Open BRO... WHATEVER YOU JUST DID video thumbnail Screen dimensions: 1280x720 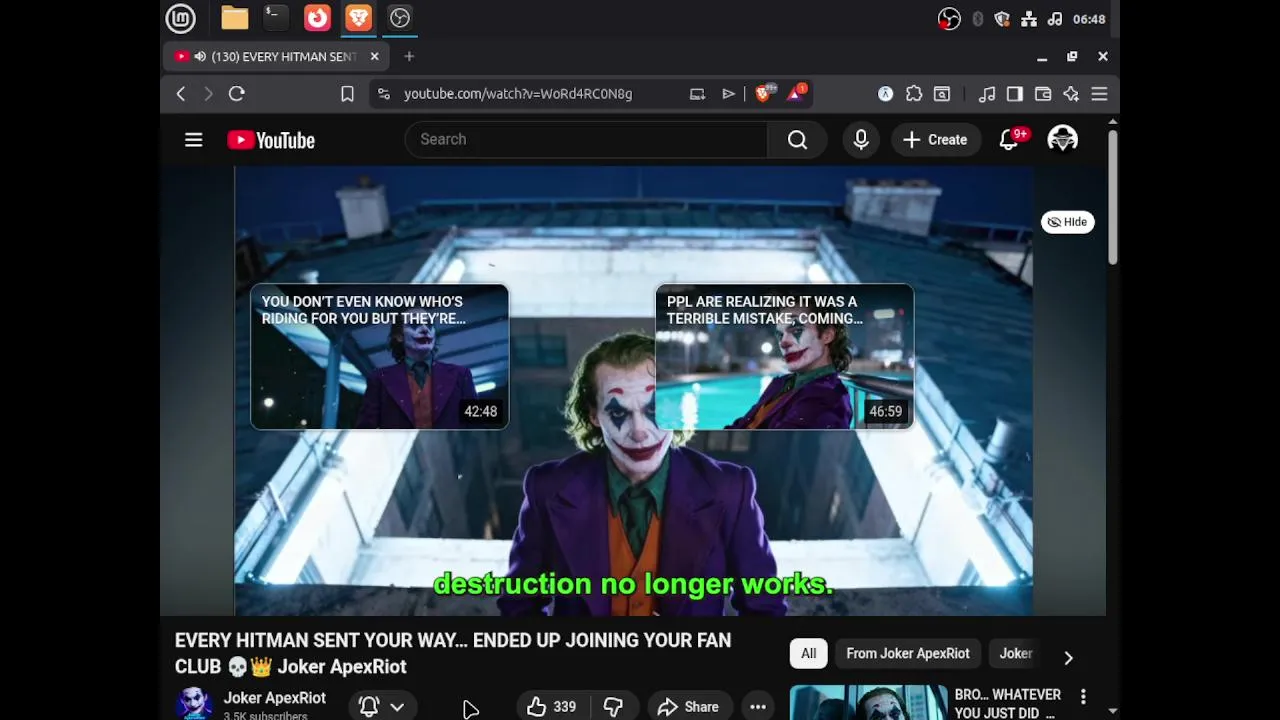[868, 703]
